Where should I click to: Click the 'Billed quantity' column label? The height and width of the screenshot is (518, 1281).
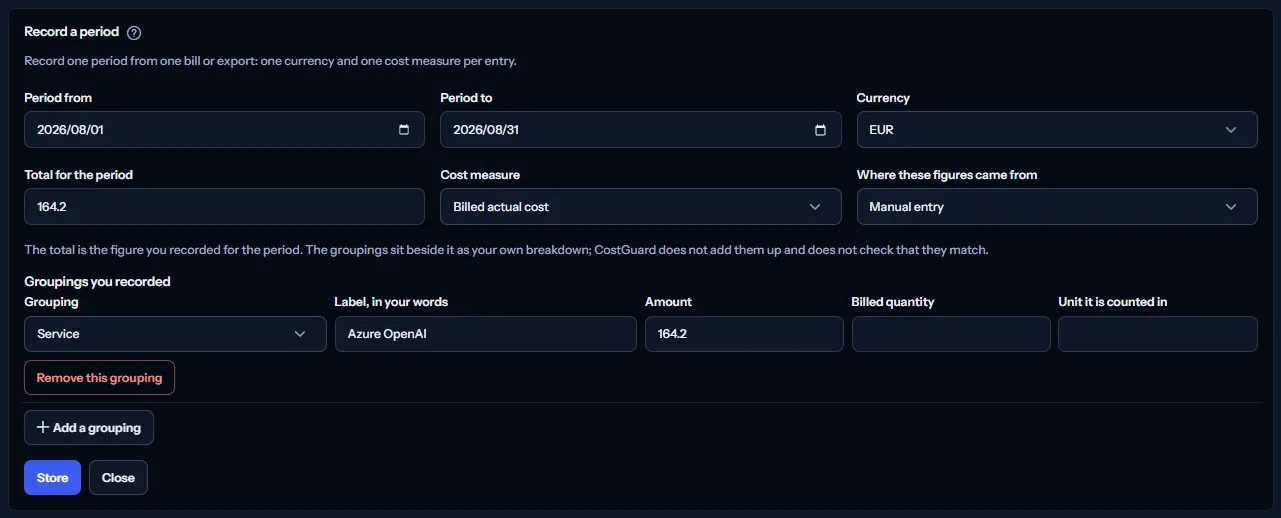(x=893, y=302)
